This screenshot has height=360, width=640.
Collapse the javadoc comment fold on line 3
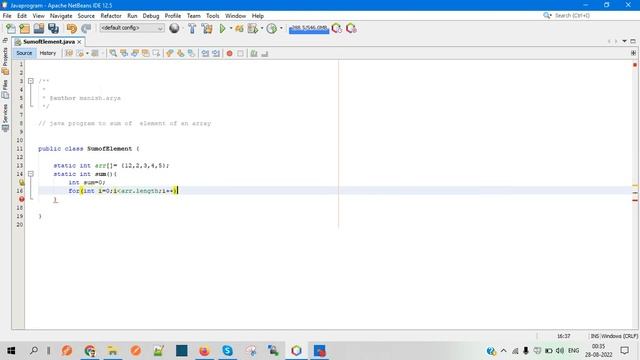(31, 81)
